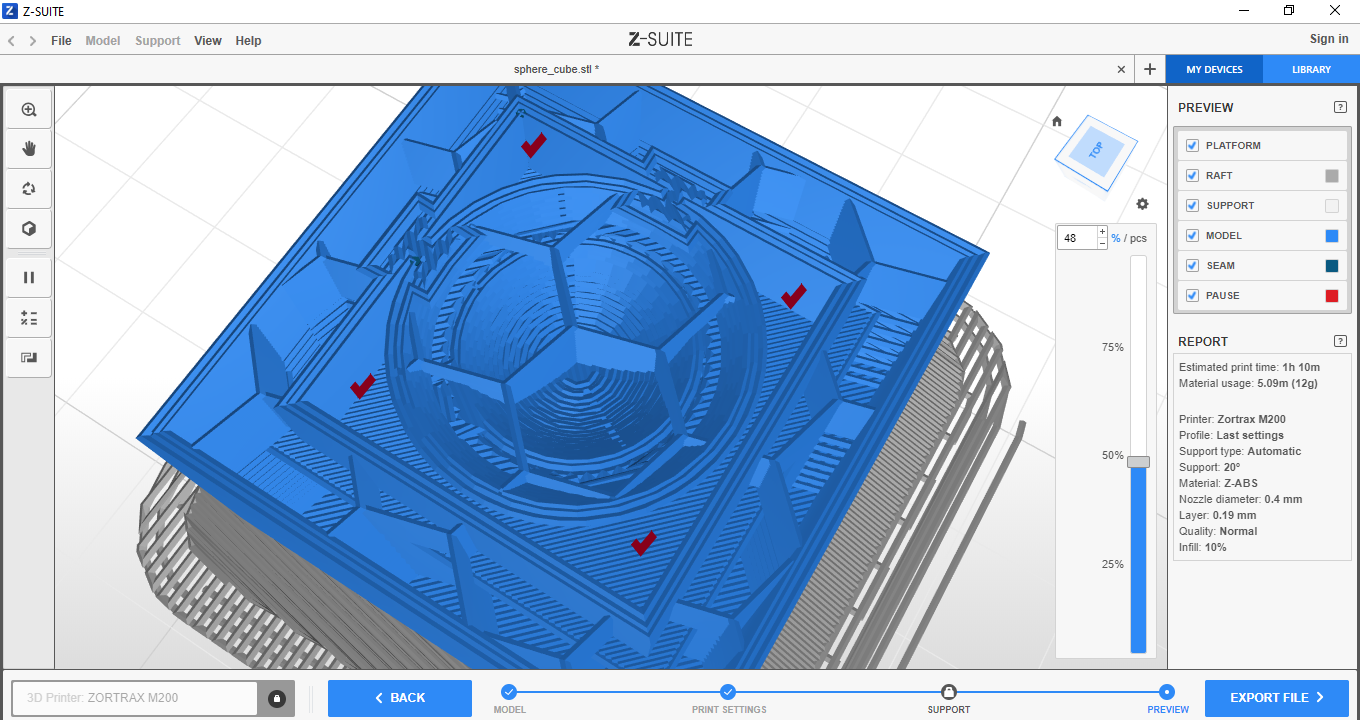The width and height of the screenshot is (1360, 720).
Task: Click the Export File button
Action: click(1277, 698)
